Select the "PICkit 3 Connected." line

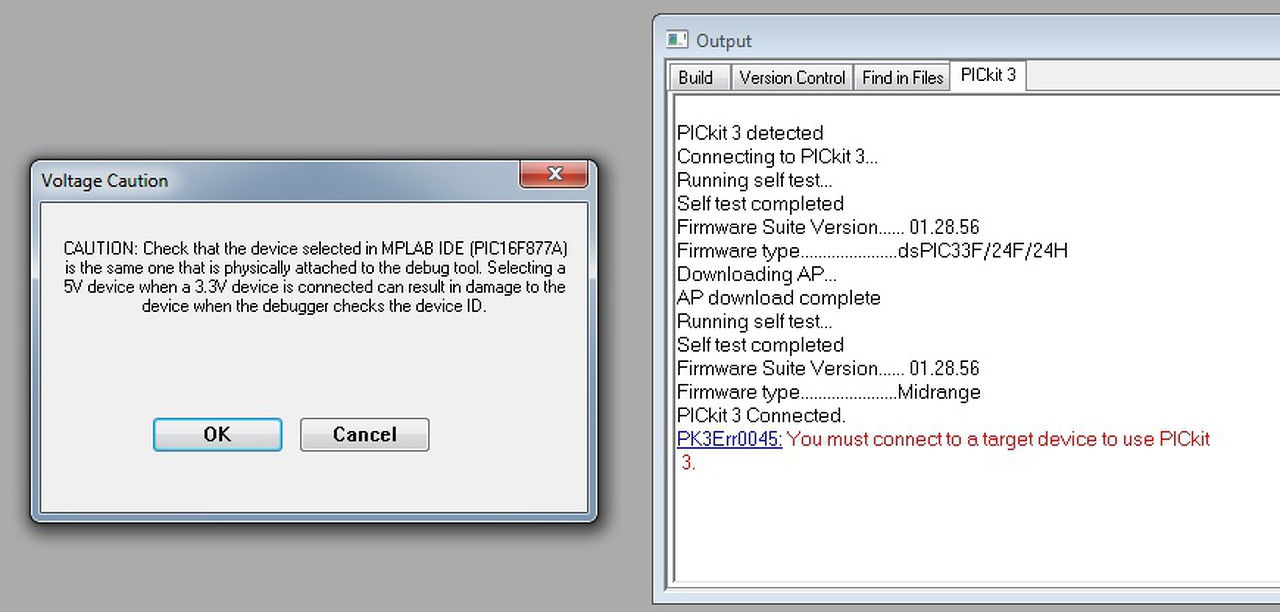[x=761, y=415]
